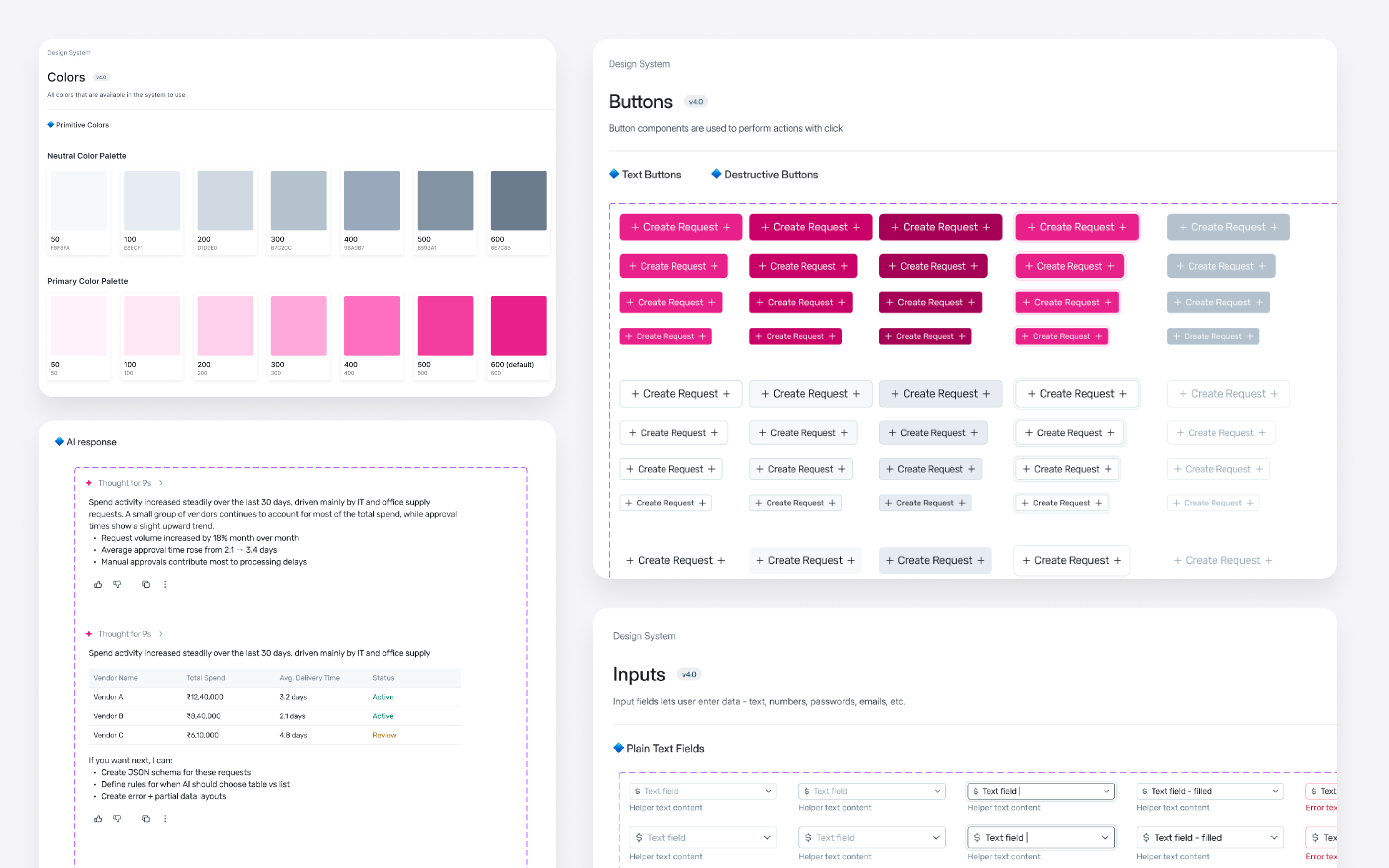Click the dollar icon in the top-row focused Text field
Image resolution: width=1389 pixels, height=868 pixels.
click(x=976, y=791)
